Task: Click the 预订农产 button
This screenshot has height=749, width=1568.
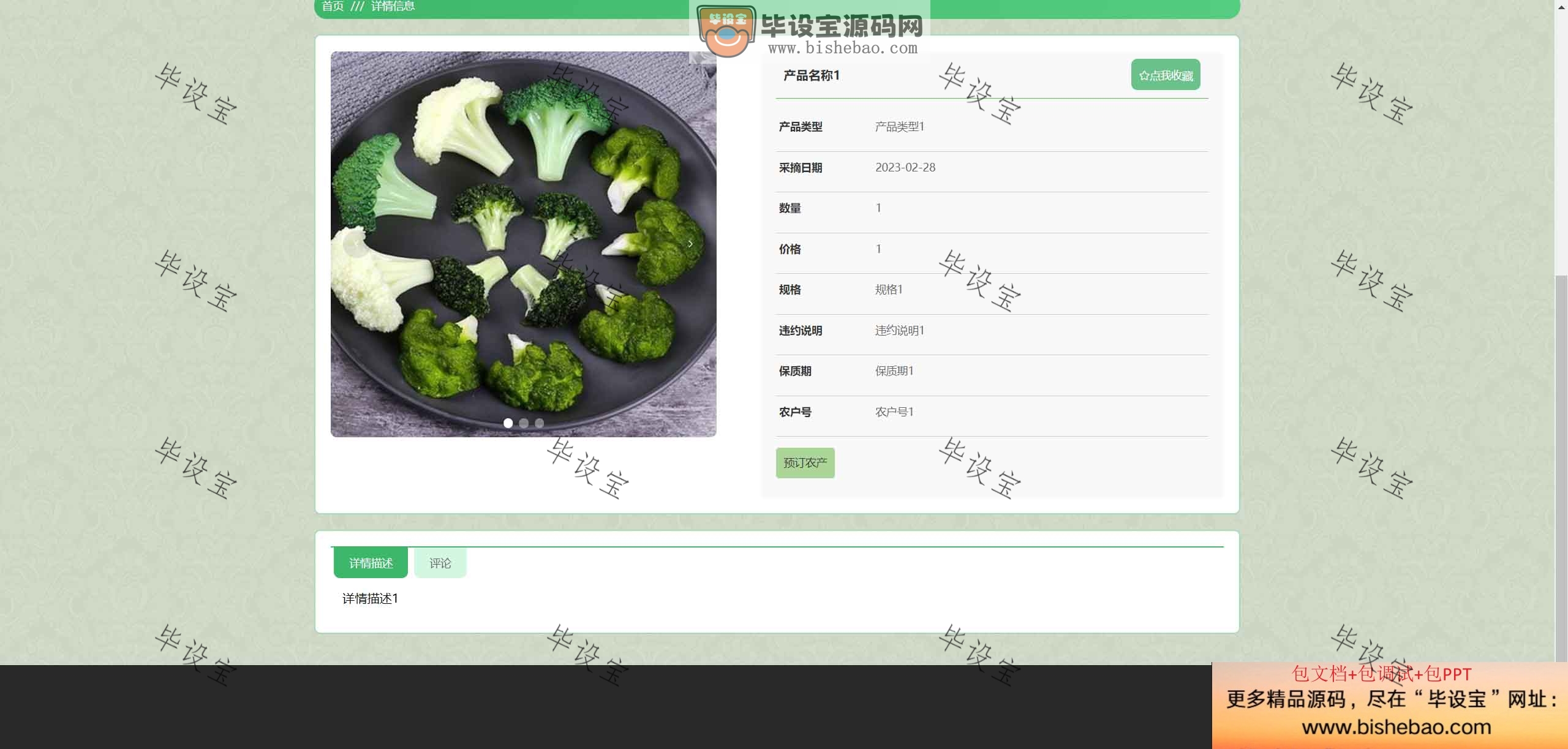Action: pos(805,463)
